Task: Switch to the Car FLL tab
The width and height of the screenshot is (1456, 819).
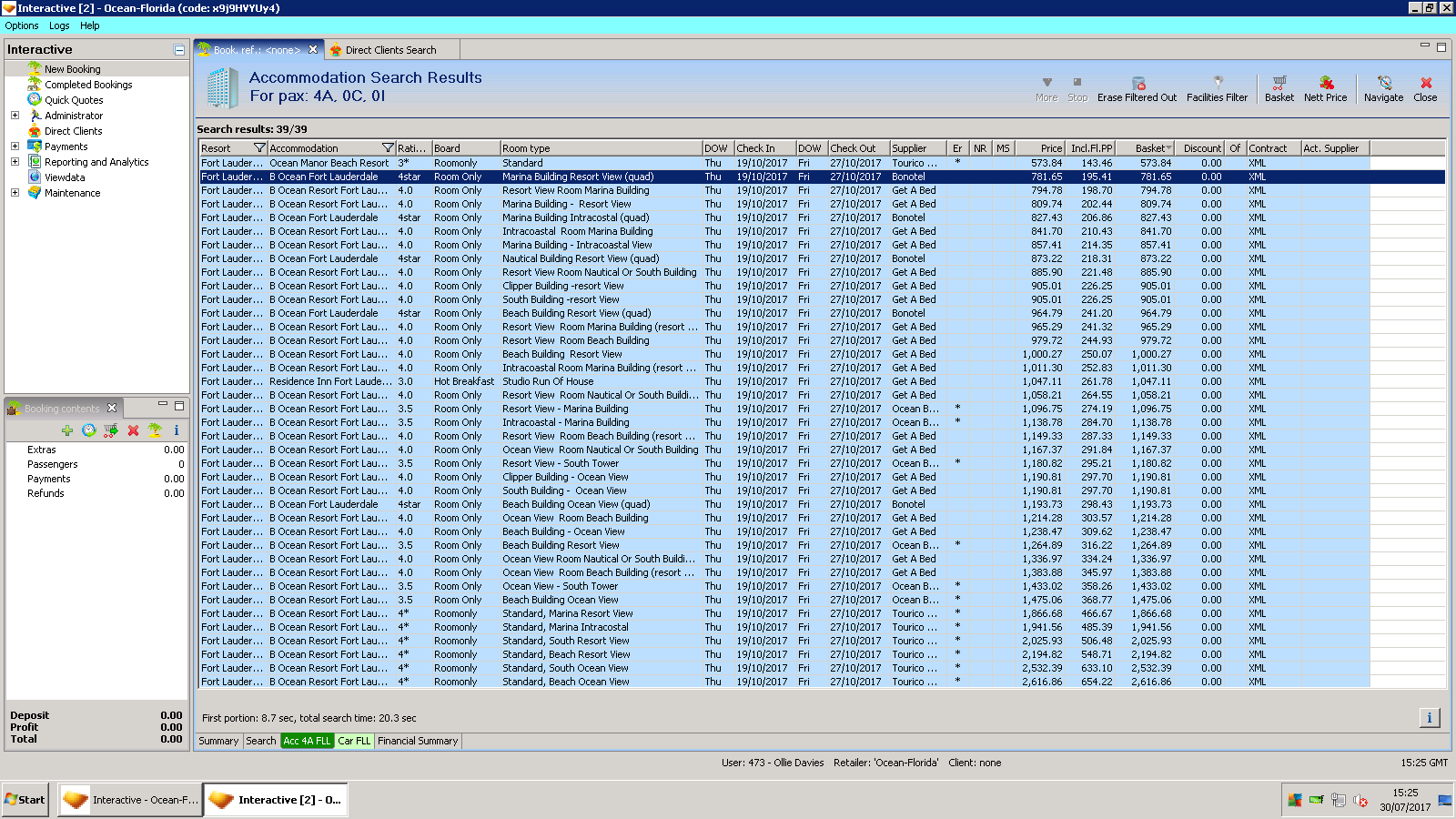Action: 354,741
